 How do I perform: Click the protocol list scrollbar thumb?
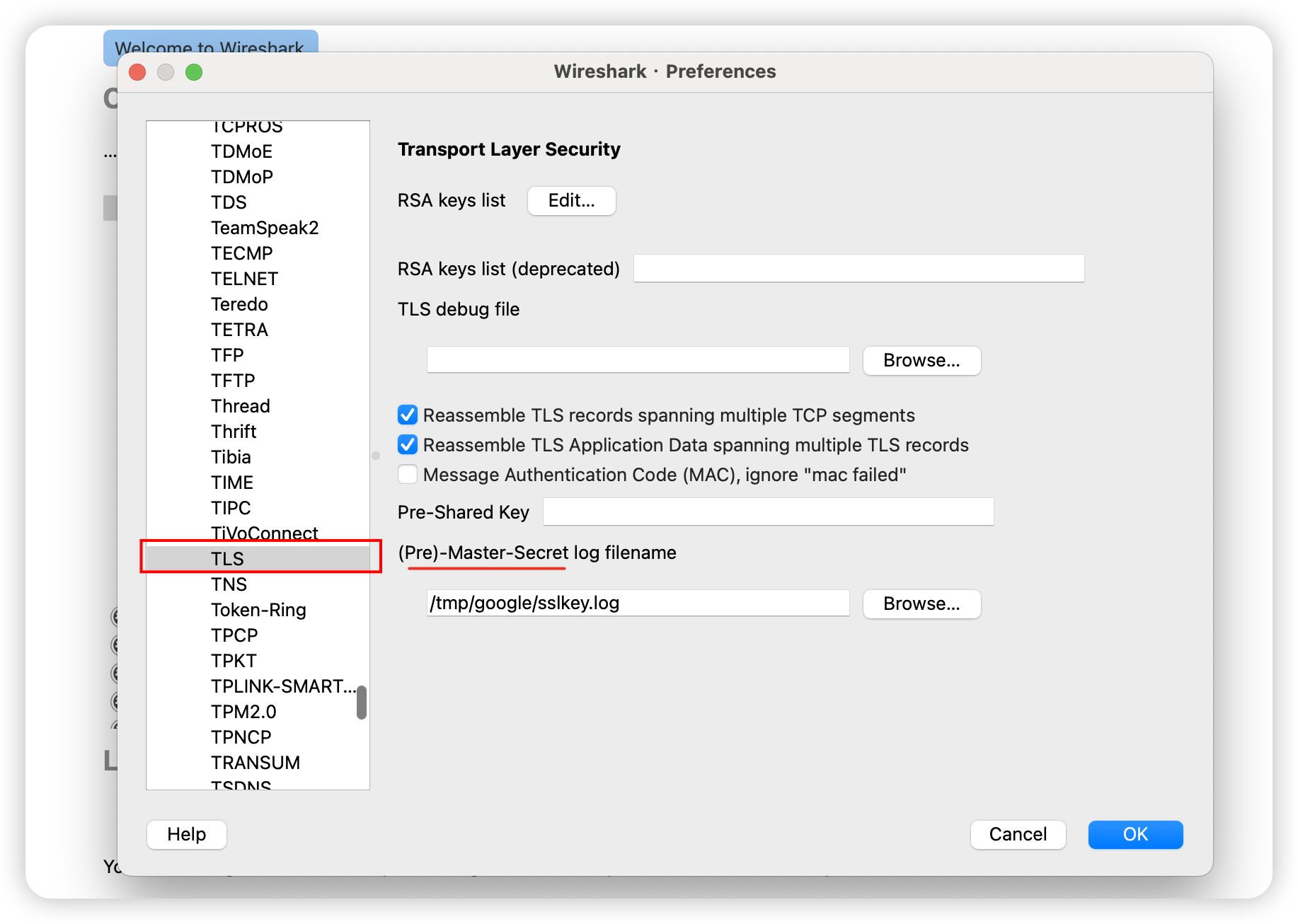[x=362, y=702]
